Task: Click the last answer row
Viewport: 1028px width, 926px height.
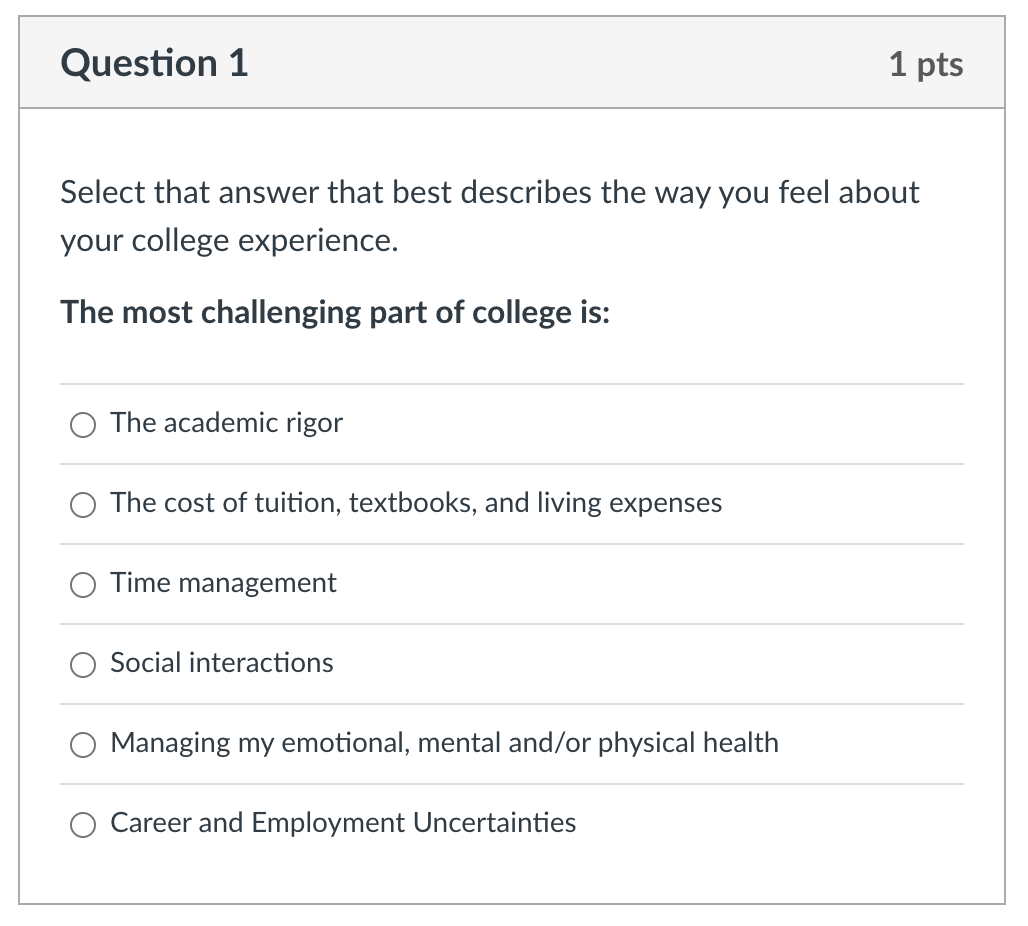Action: [x=512, y=824]
